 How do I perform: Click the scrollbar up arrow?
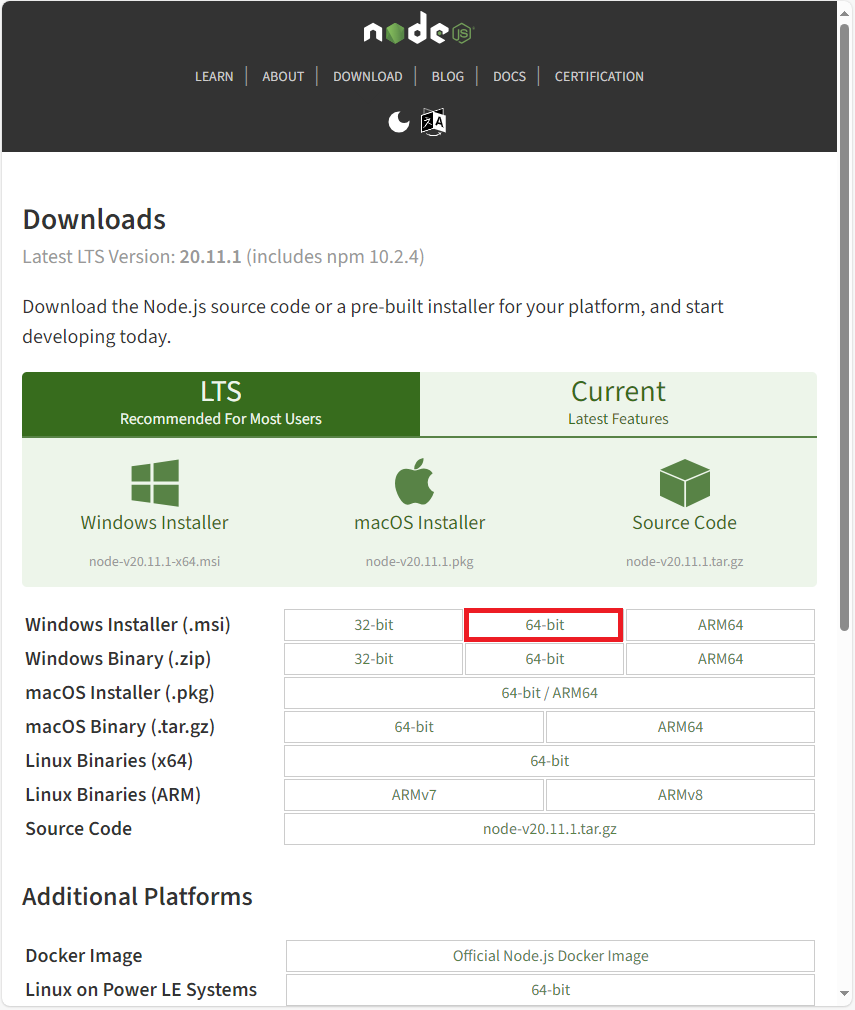pyautogui.click(x=845, y=13)
